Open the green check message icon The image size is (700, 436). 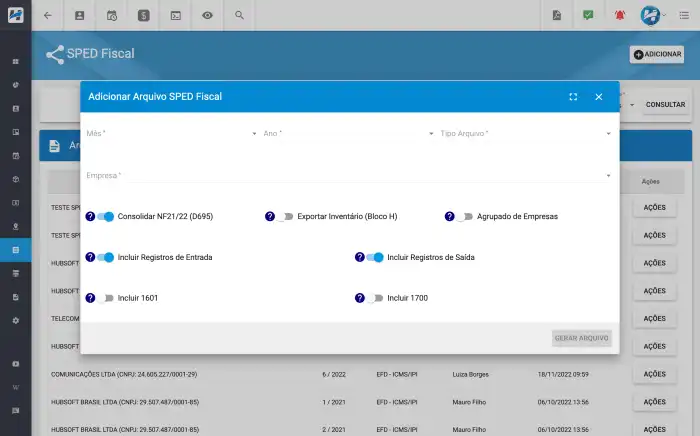(588, 15)
